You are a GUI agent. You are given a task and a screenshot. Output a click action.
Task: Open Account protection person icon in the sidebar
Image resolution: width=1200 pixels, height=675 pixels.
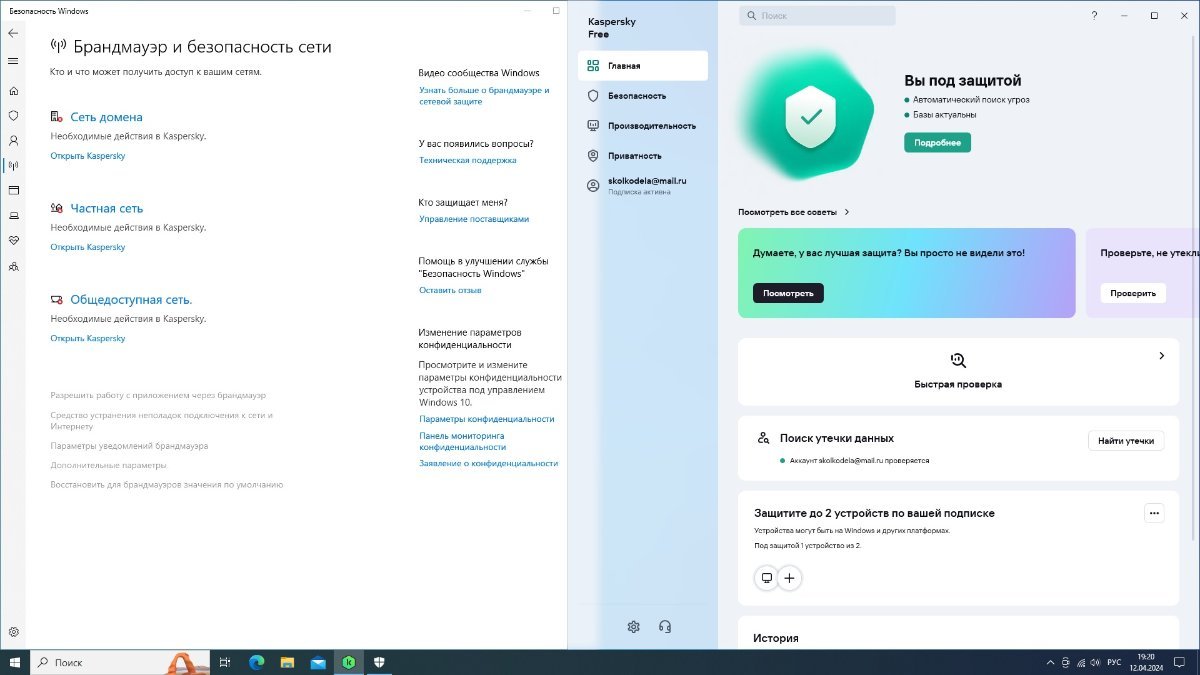(13, 141)
